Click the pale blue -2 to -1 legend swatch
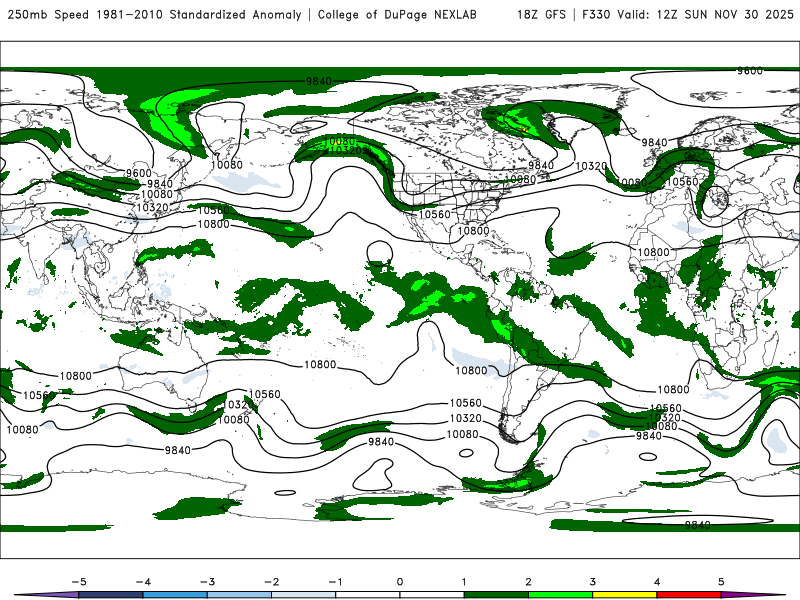Screen dimensions: 800x600 (x=304, y=595)
